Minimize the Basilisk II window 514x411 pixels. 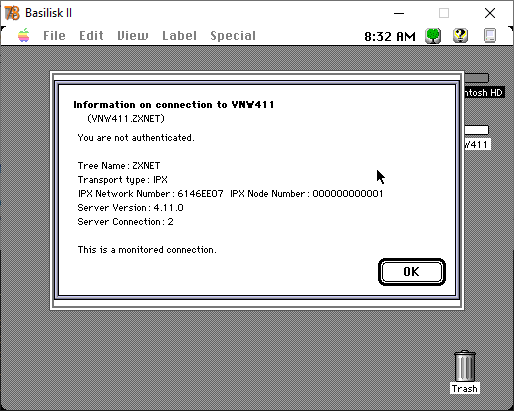click(x=399, y=13)
